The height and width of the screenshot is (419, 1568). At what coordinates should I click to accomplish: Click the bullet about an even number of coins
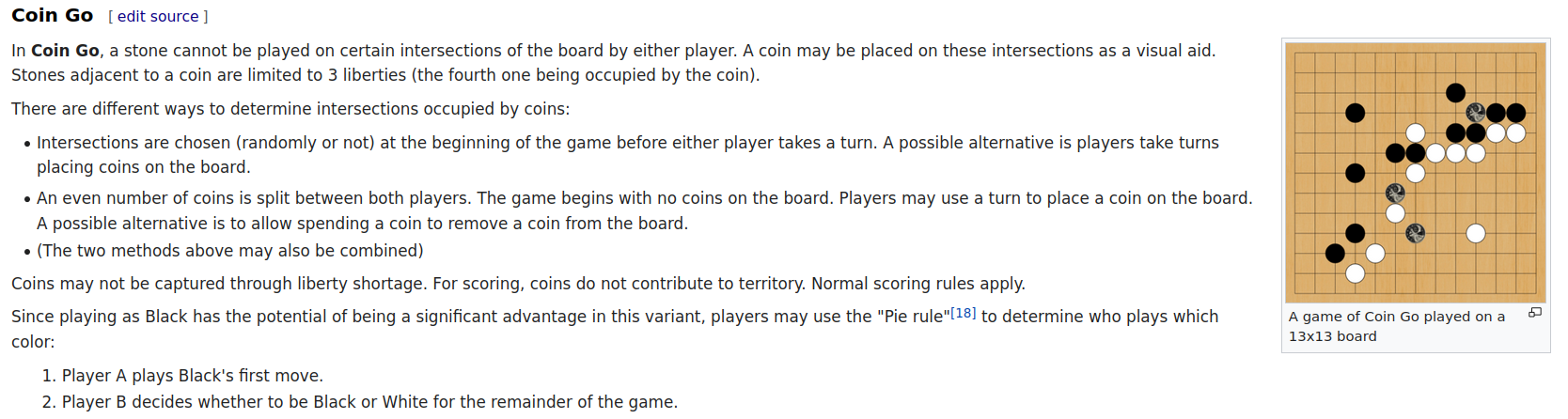click(x=645, y=210)
